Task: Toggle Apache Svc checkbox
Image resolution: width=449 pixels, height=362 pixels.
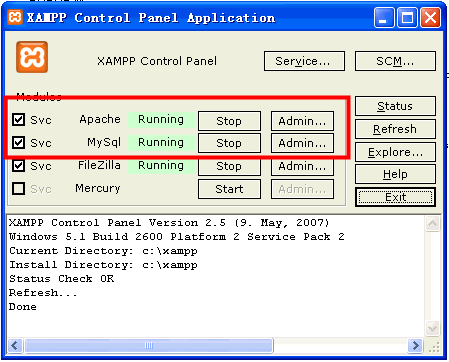Action: [x=18, y=119]
